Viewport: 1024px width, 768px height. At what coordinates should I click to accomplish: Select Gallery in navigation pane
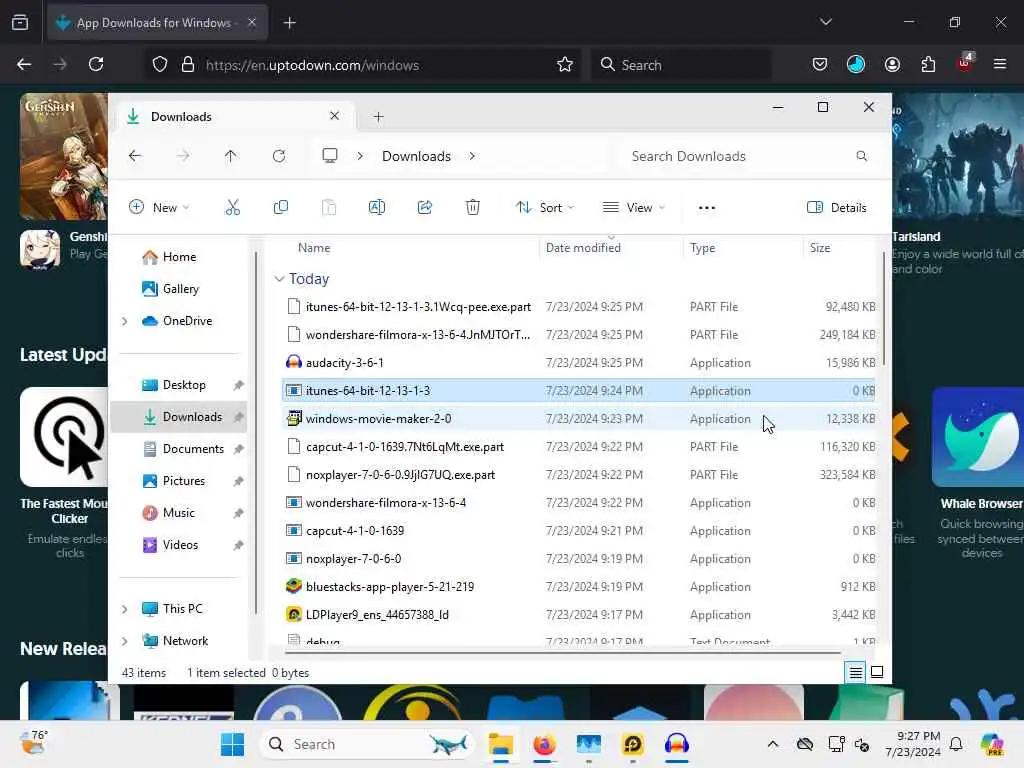pyautogui.click(x=181, y=289)
